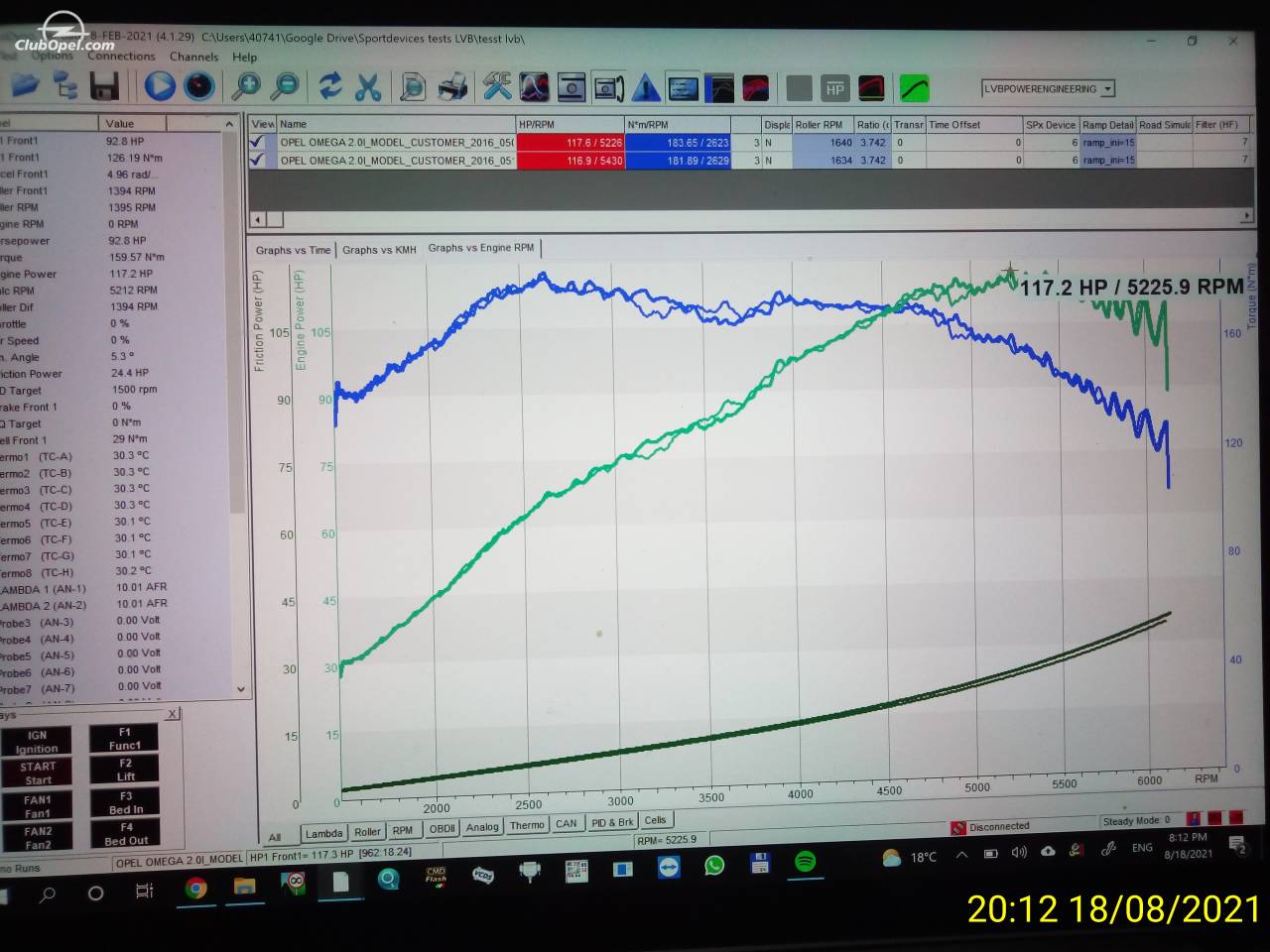Toggle the START relay button
The width and height of the screenshot is (1270, 952).
click(x=38, y=773)
